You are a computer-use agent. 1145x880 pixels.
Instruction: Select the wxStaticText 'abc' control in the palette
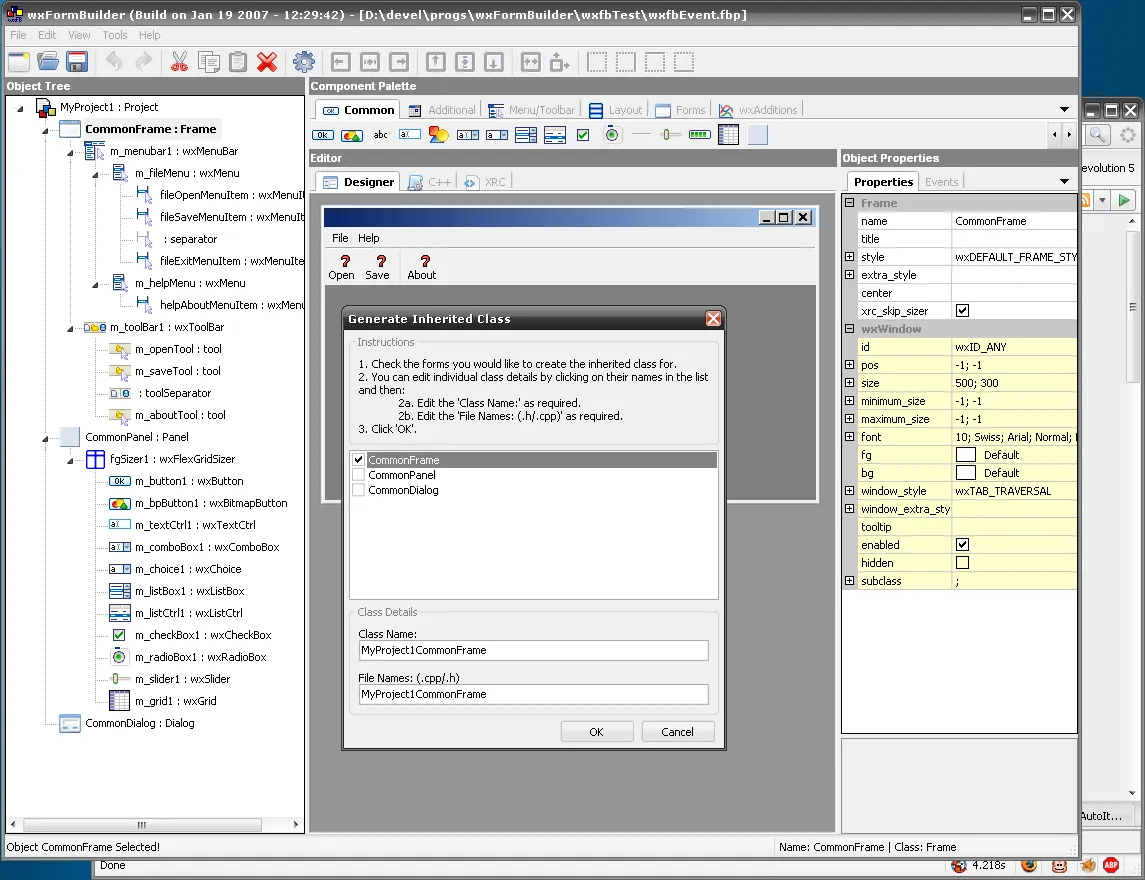click(x=380, y=134)
